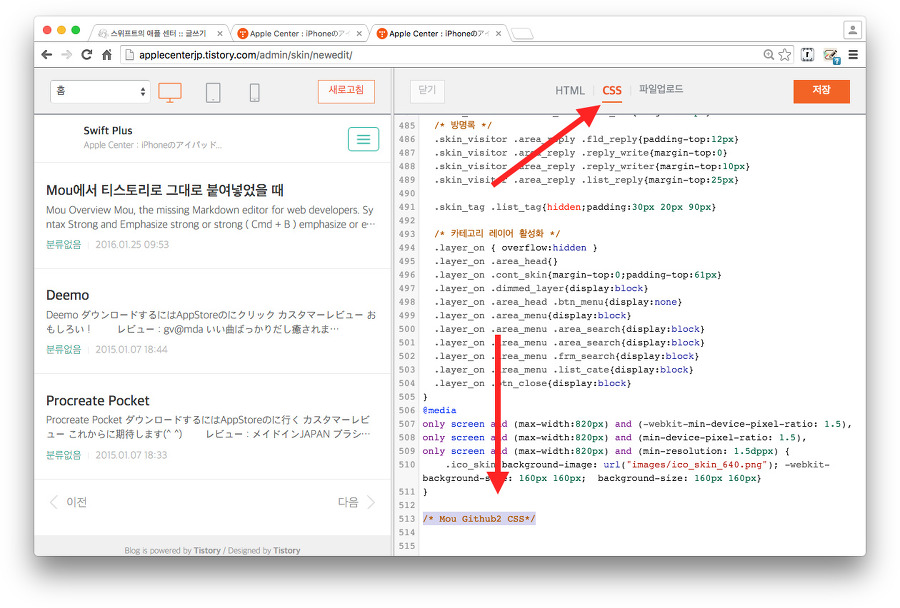Click empty editor line 515

tap(642, 545)
